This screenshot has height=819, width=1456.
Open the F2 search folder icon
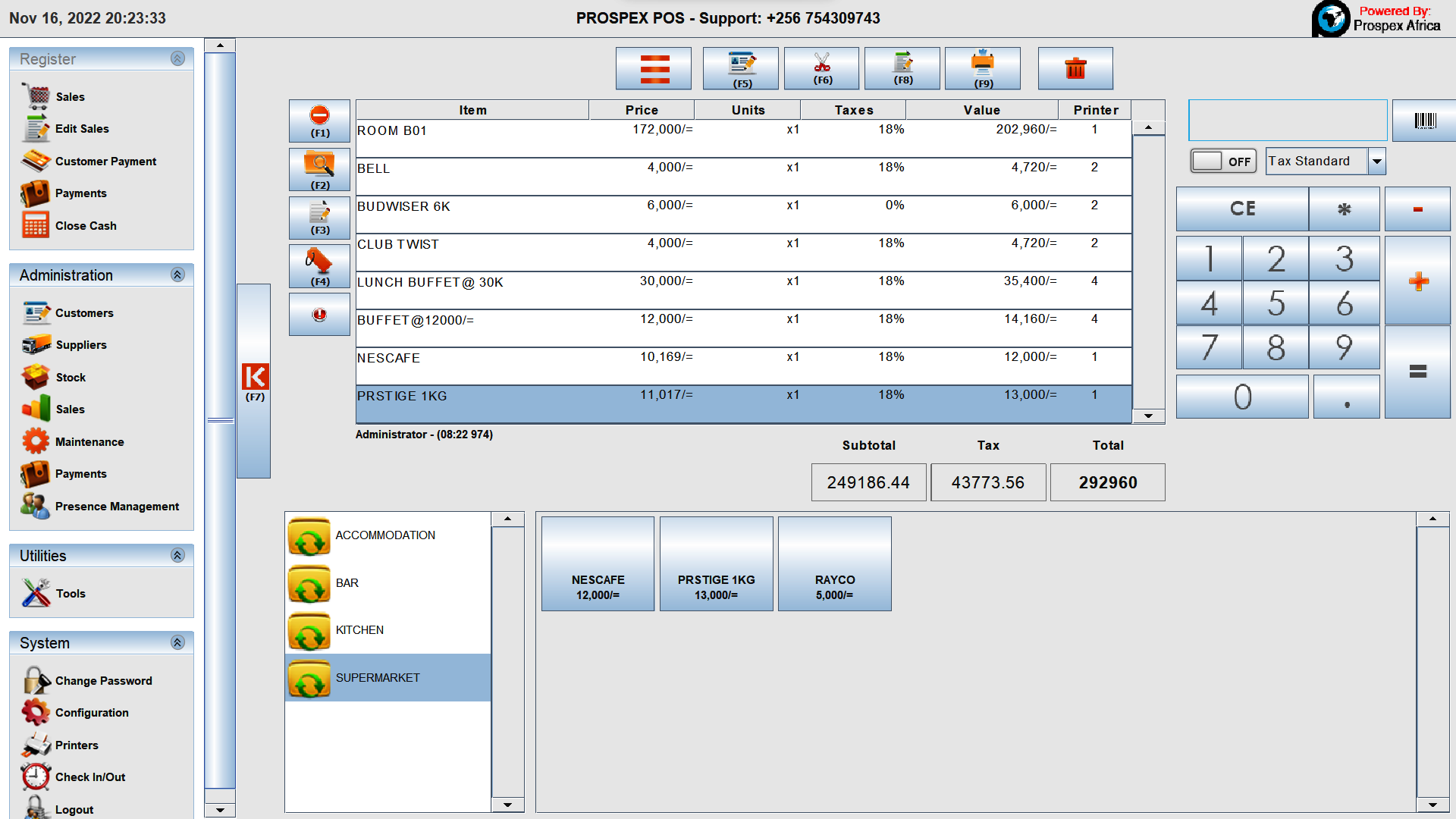pos(319,169)
